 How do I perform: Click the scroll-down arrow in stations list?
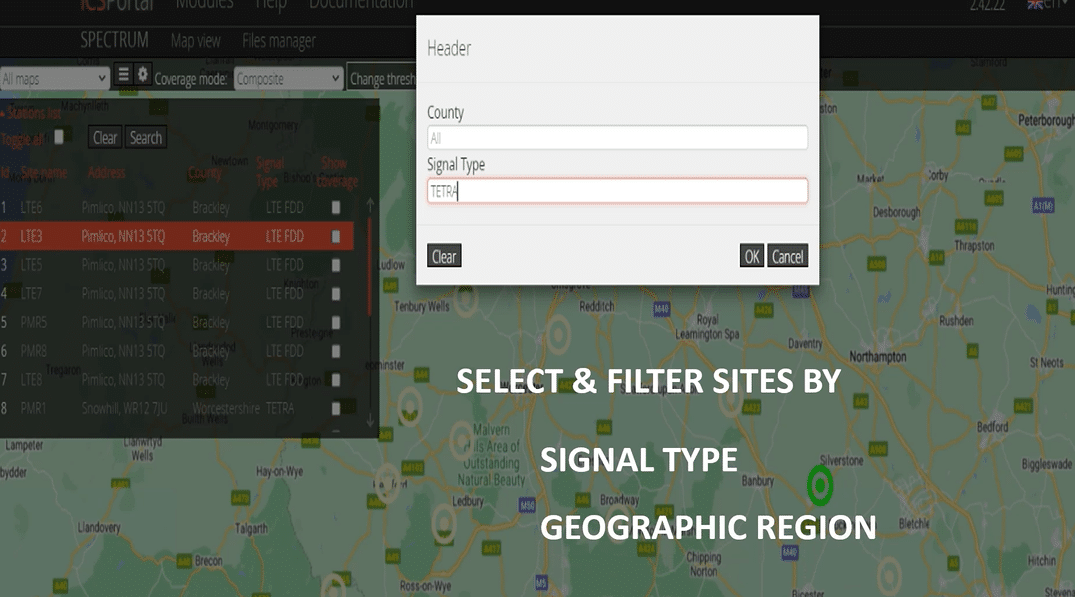[371, 421]
